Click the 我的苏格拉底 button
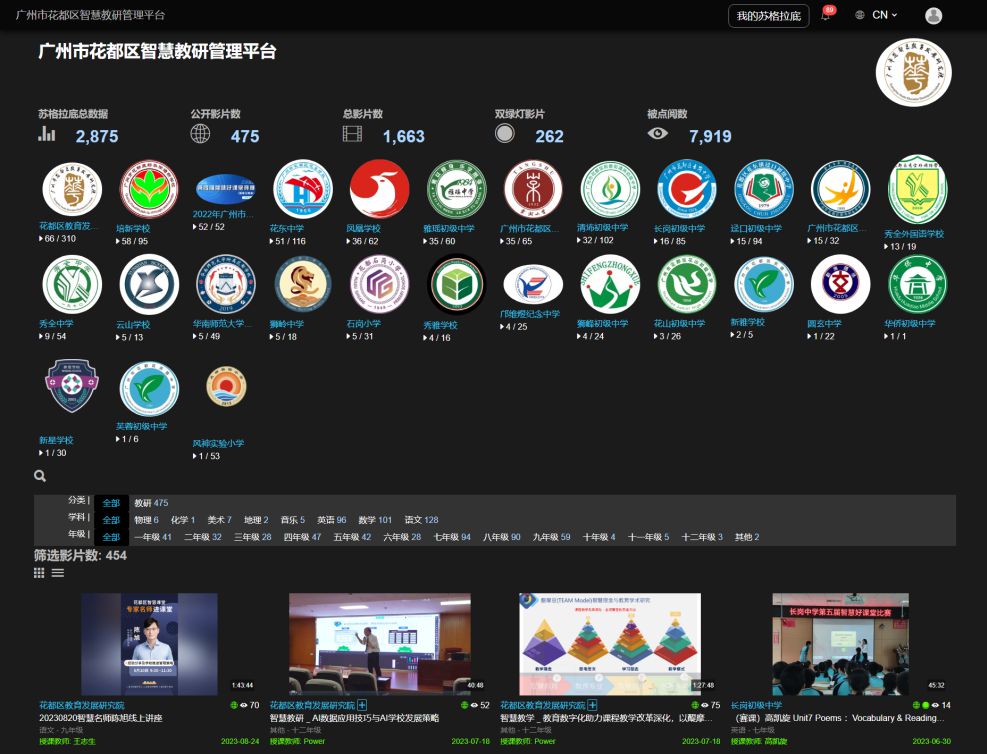987x754 pixels. point(768,16)
